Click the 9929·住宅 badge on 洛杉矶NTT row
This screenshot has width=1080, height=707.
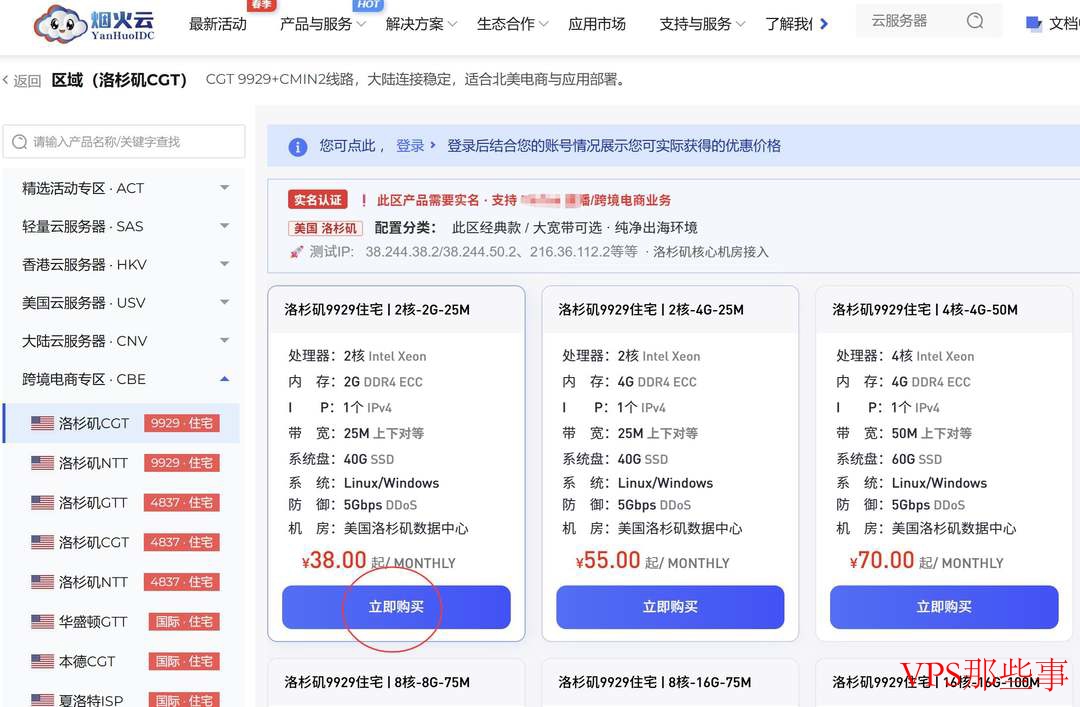tap(182, 463)
